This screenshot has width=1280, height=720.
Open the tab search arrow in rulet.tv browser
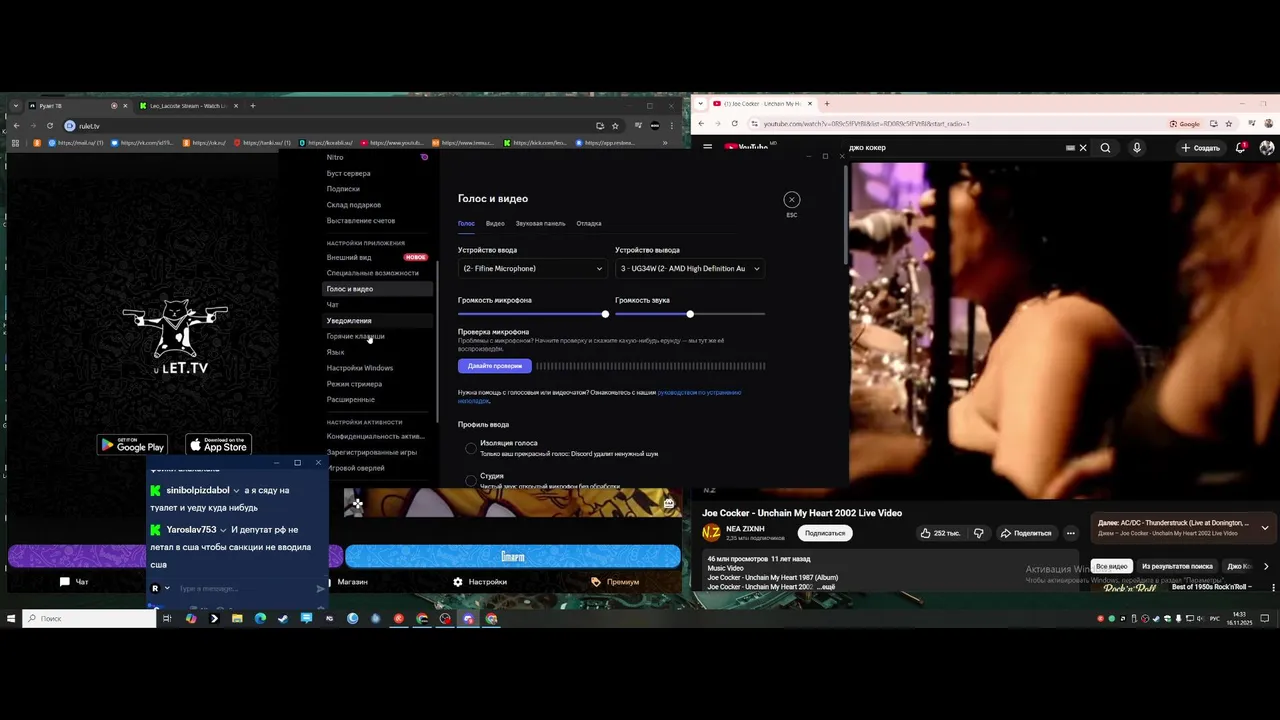tap(15, 106)
